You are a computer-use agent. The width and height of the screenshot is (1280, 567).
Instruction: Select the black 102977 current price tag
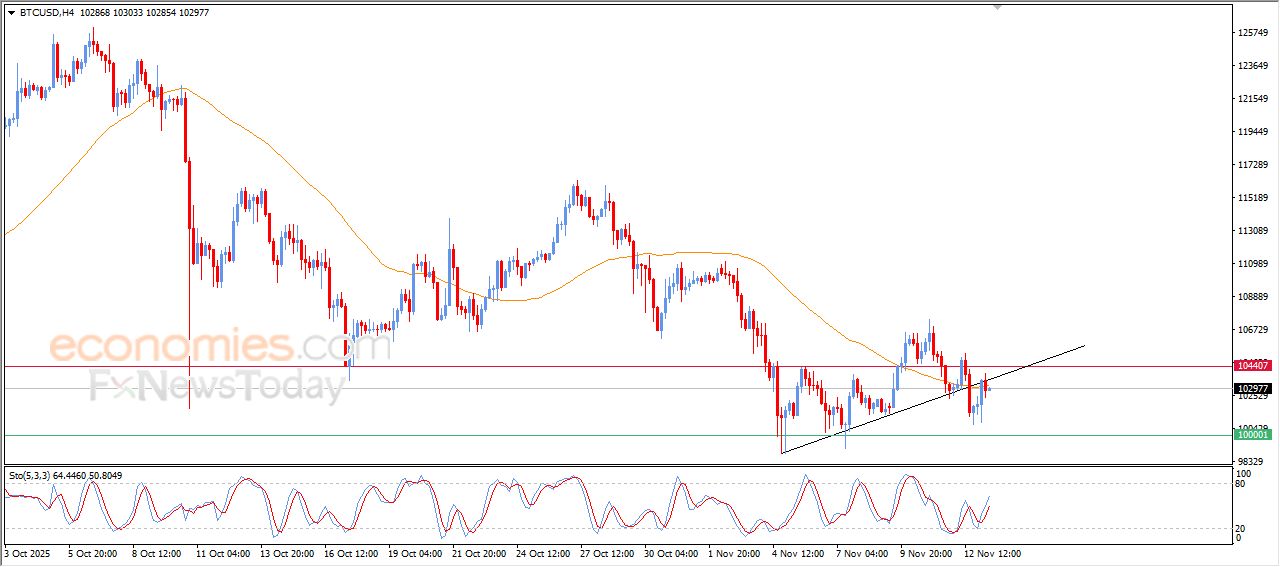pos(1253,388)
